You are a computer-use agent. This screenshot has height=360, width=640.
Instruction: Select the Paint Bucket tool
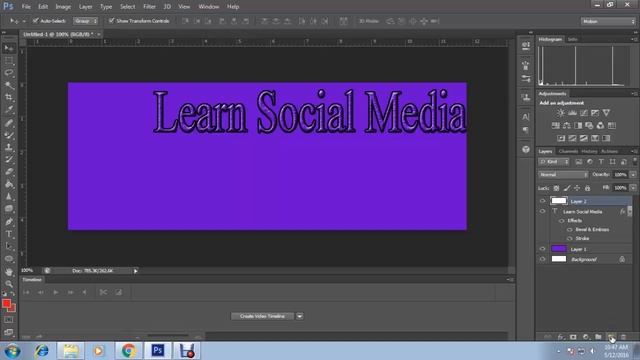9,184
